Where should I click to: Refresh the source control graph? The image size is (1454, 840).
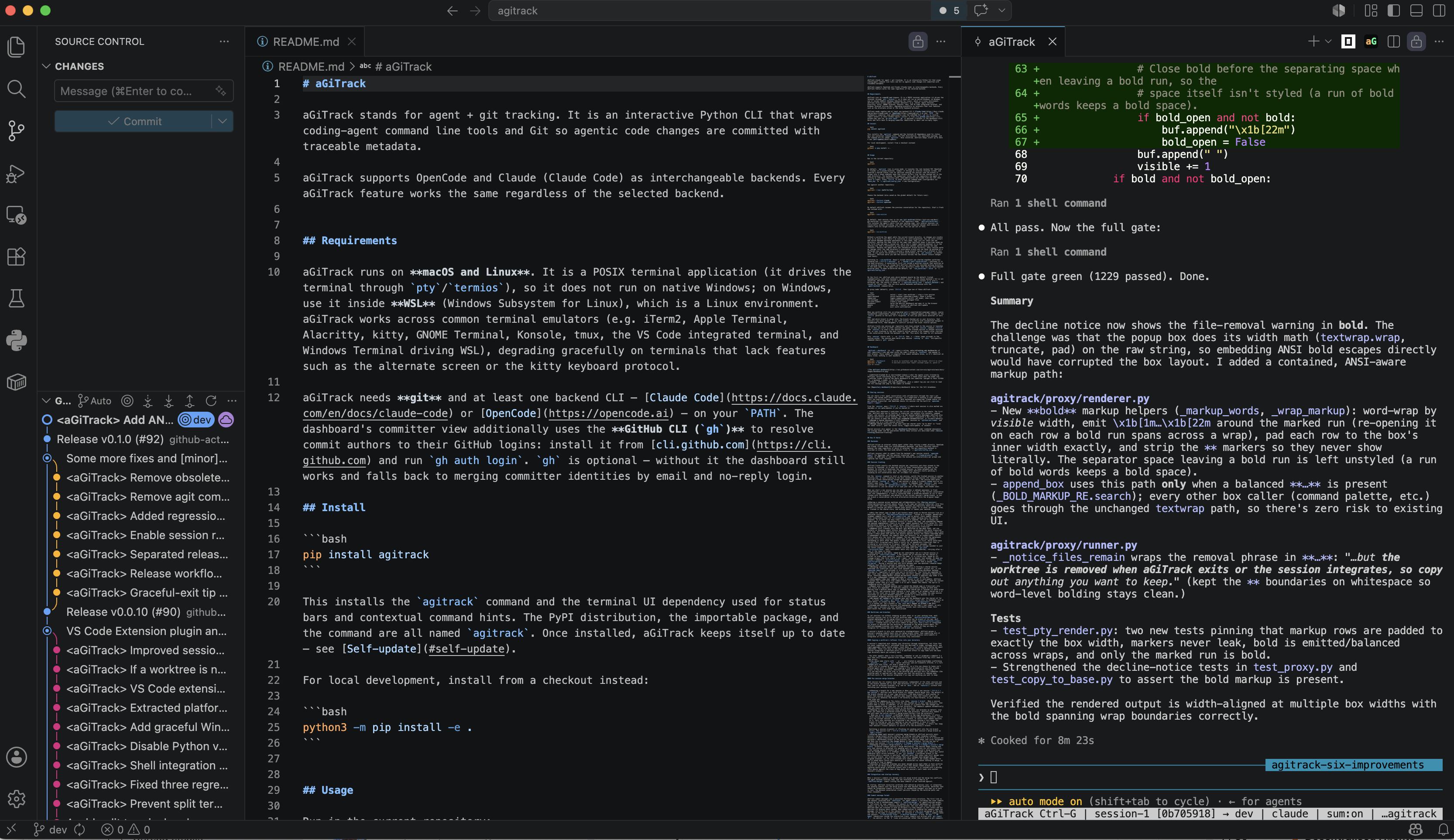pos(211,400)
